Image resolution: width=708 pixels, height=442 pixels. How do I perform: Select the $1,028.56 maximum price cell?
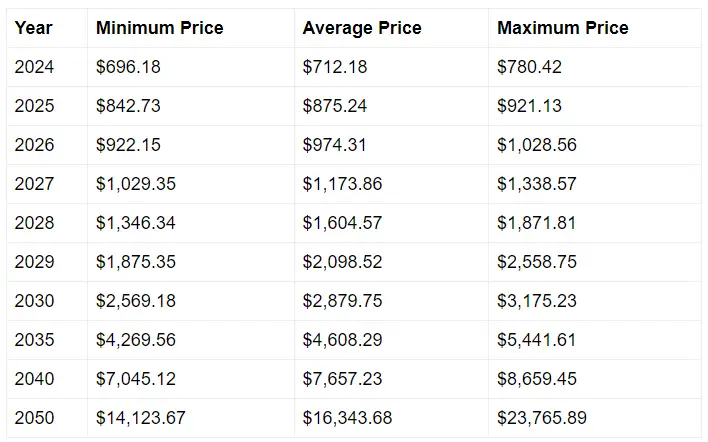(537, 145)
